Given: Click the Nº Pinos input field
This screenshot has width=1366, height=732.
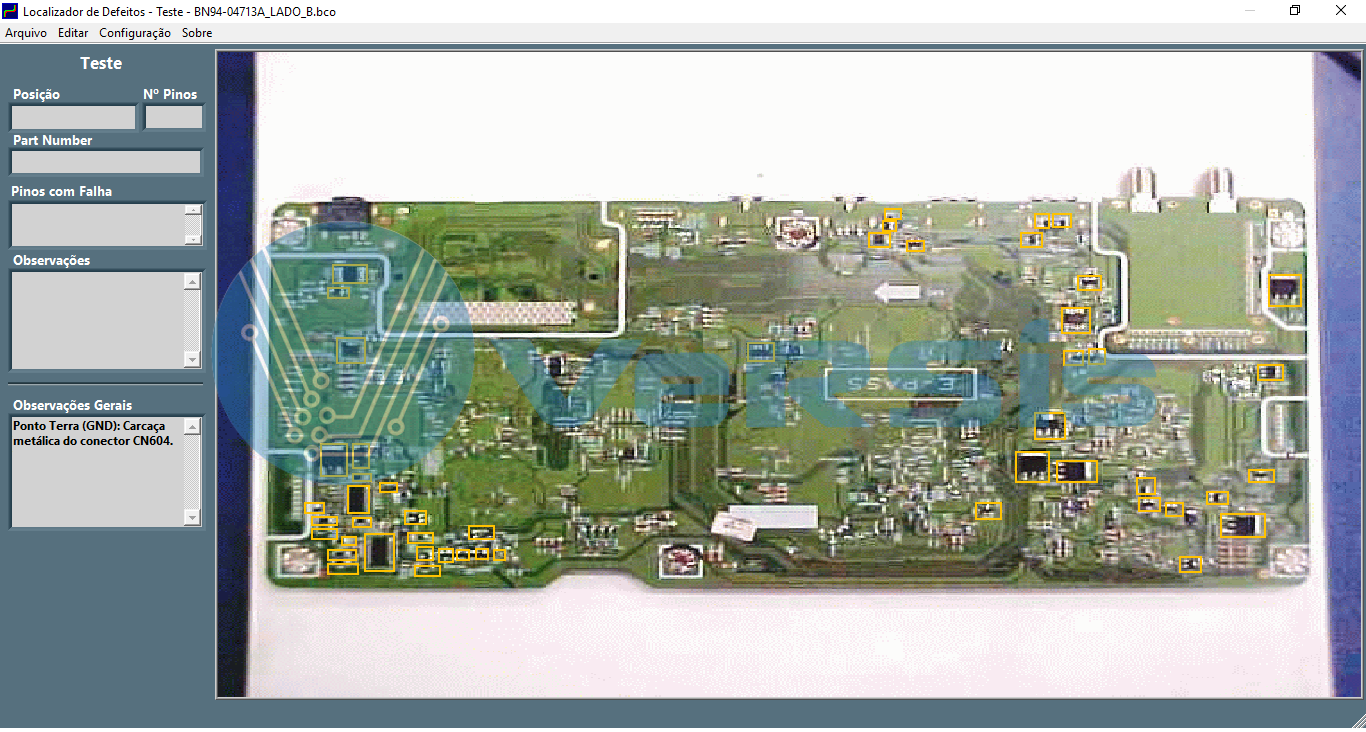Looking at the screenshot, I should tap(174, 117).
